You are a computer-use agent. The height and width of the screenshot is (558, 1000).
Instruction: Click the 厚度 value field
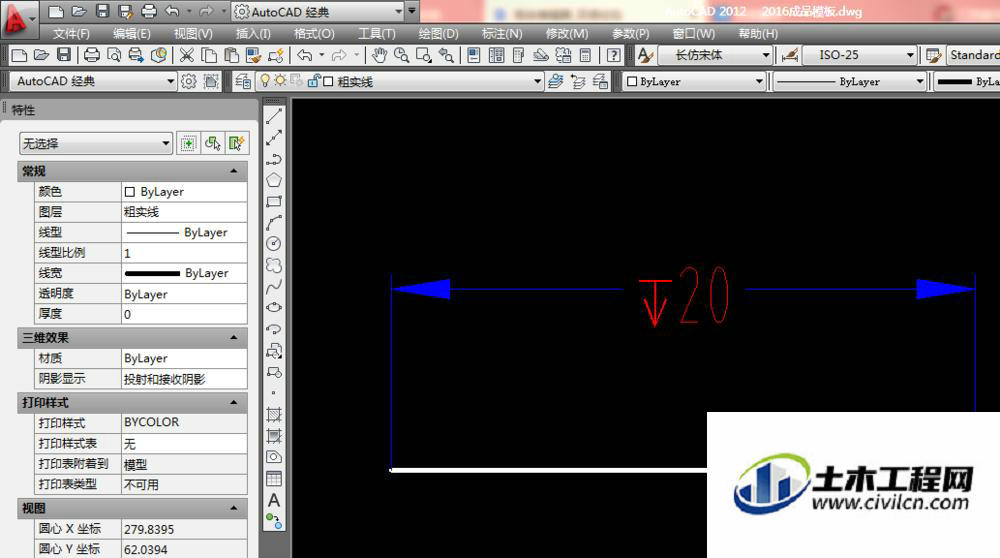pyautogui.click(x=184, y=314)
